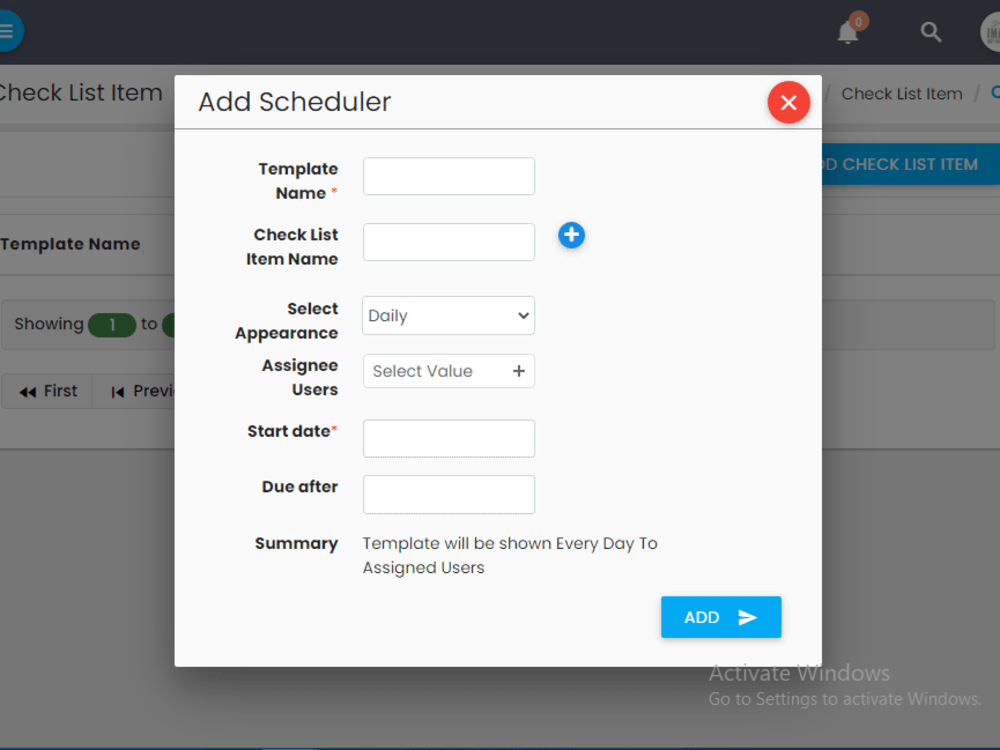Click the green page count badge showing 1
1000x750 pixels.
(x=112, y=325)
